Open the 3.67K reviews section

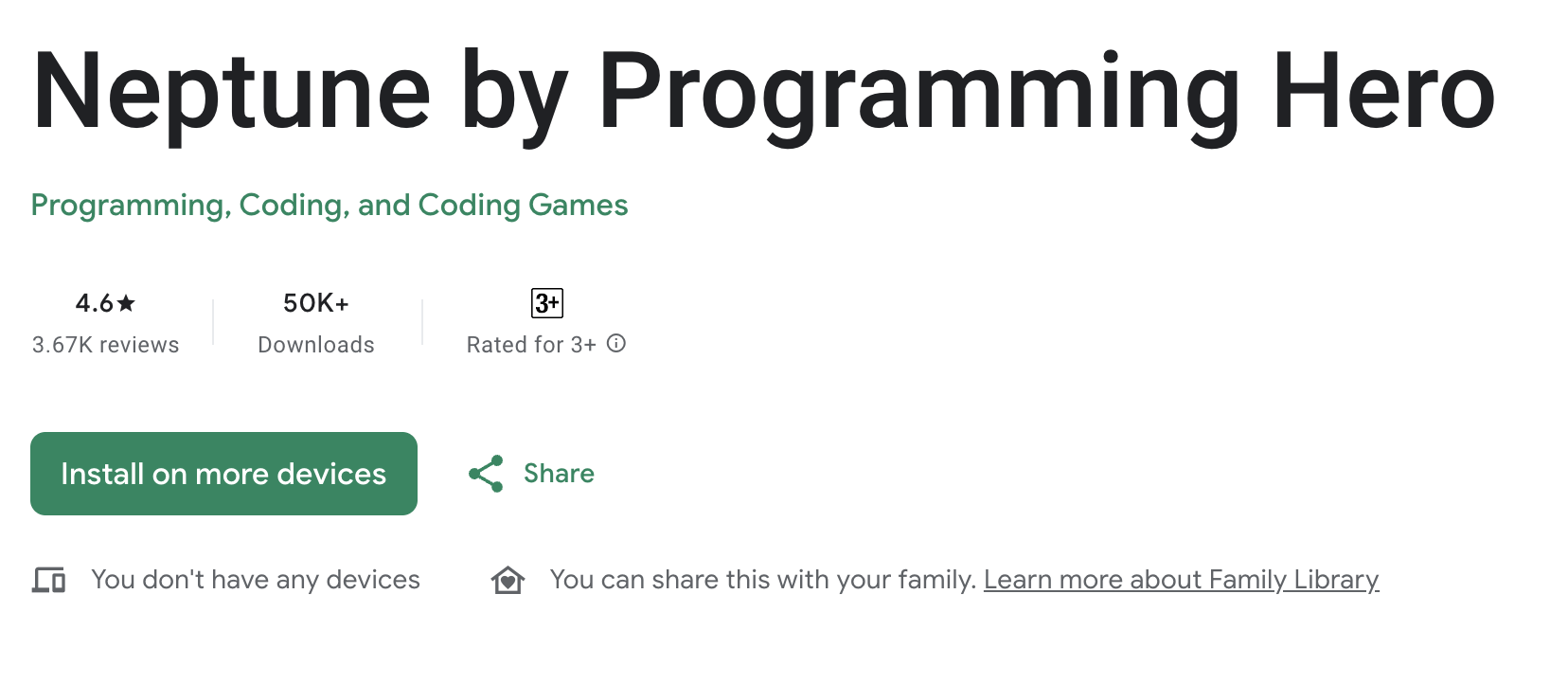tap(105, 344)
